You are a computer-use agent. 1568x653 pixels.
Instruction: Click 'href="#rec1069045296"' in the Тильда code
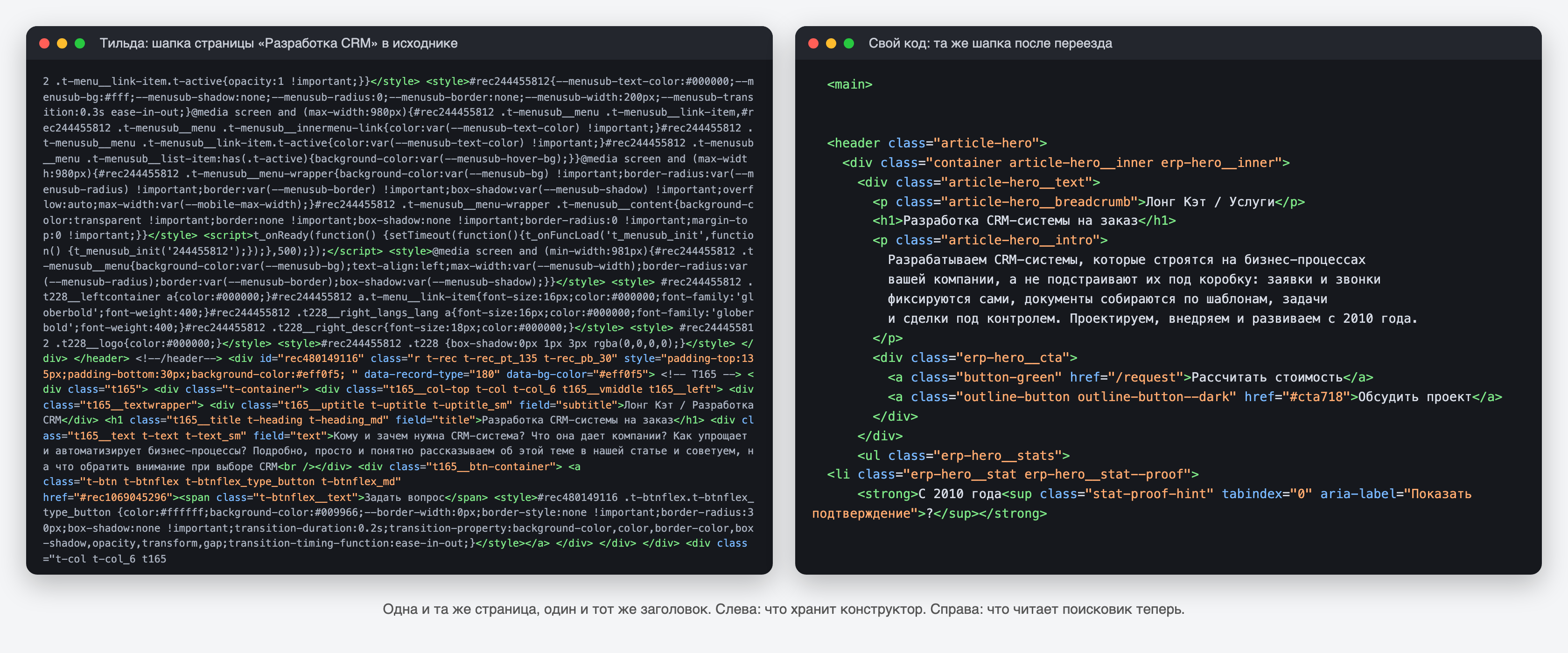108,497
